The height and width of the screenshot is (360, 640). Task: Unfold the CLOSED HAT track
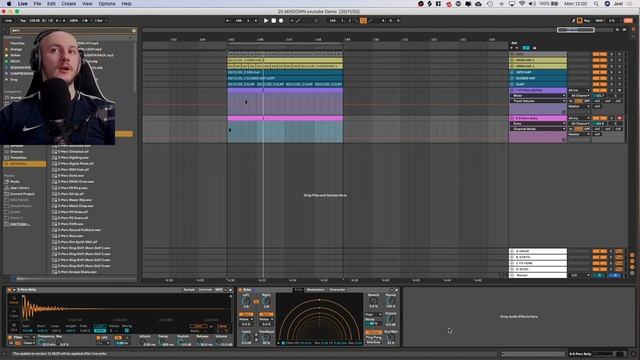tap(512, 78)
